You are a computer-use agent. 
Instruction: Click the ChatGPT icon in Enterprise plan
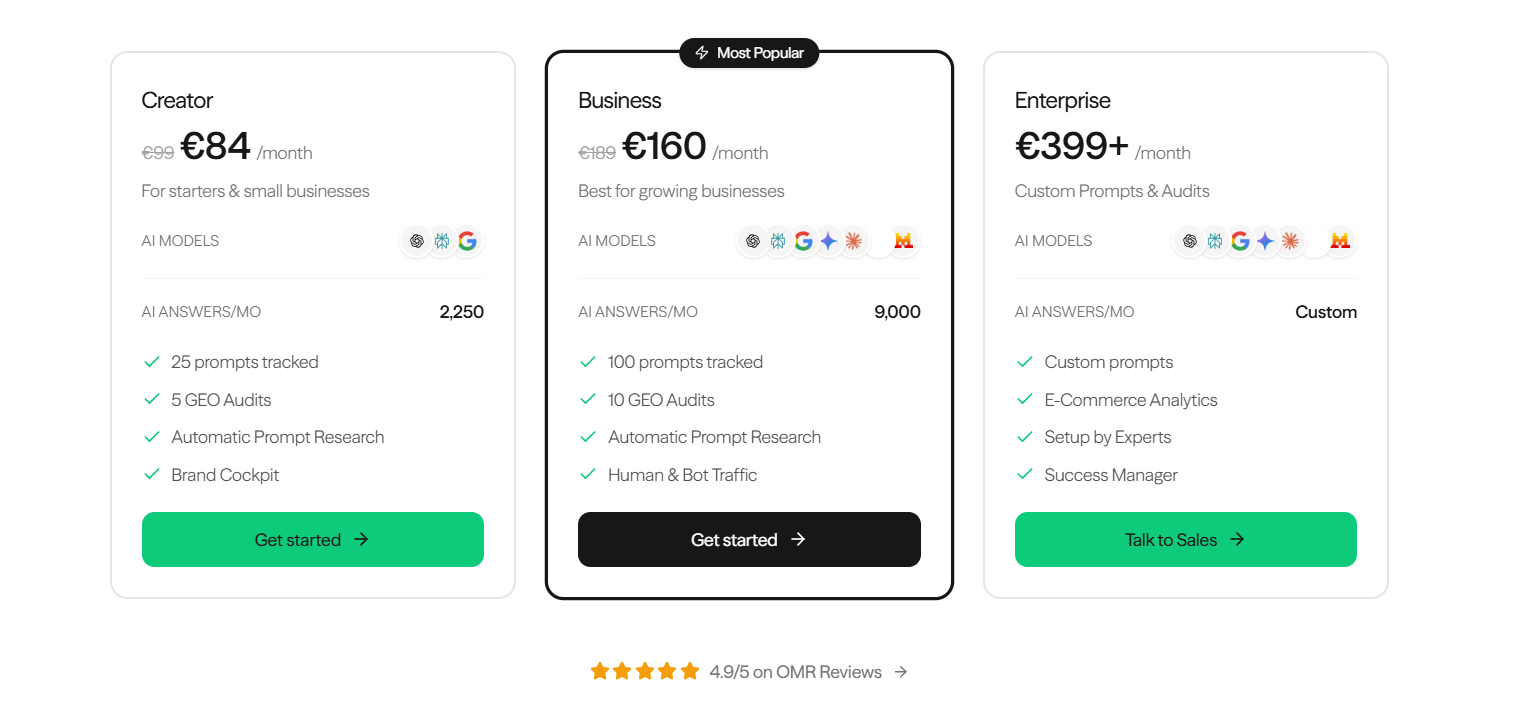[1190, 241]
